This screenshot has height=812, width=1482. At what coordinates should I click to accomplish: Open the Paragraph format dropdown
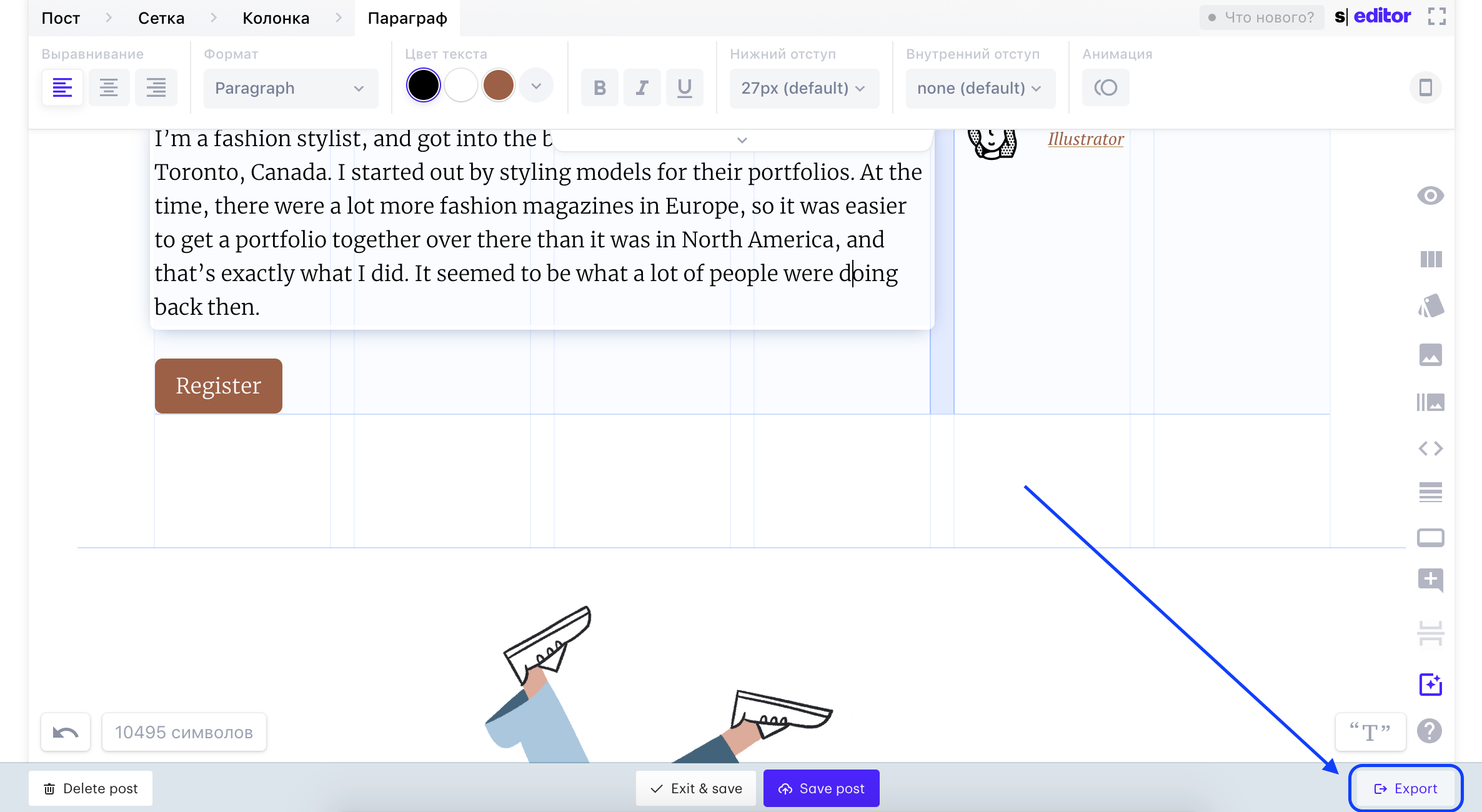click(290, 88)
